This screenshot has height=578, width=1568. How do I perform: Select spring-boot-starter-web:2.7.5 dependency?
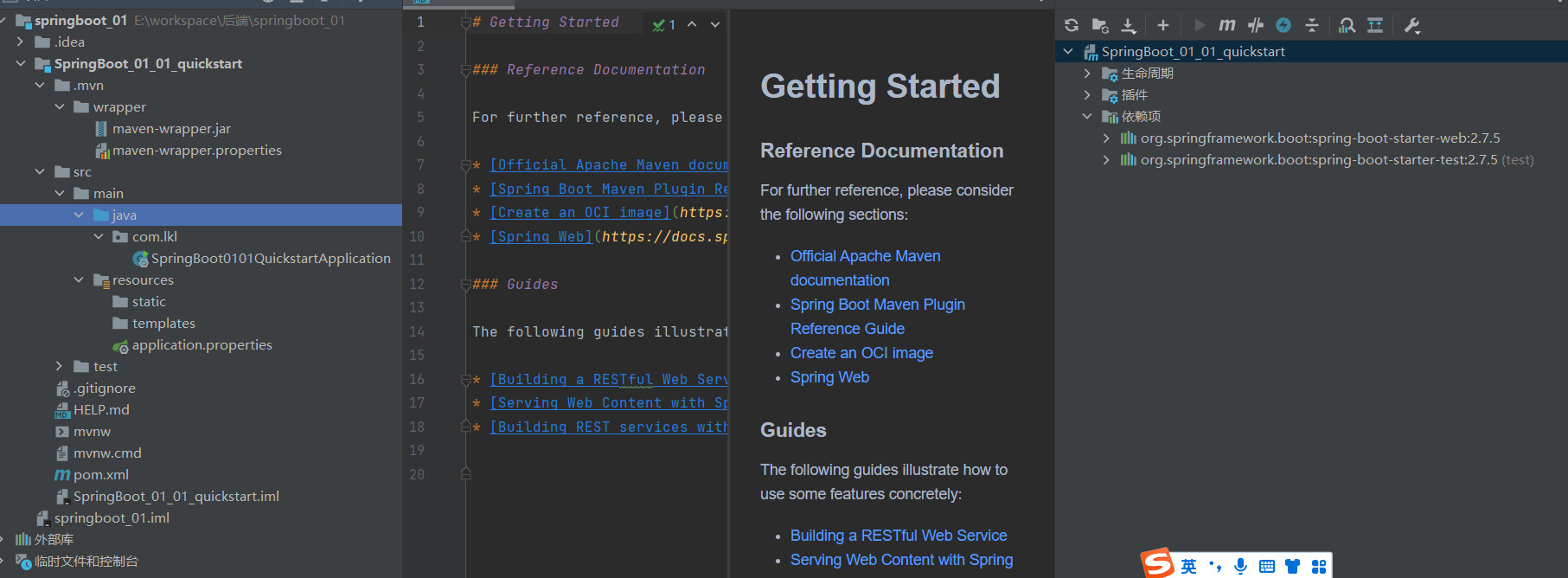(1320, 138)
